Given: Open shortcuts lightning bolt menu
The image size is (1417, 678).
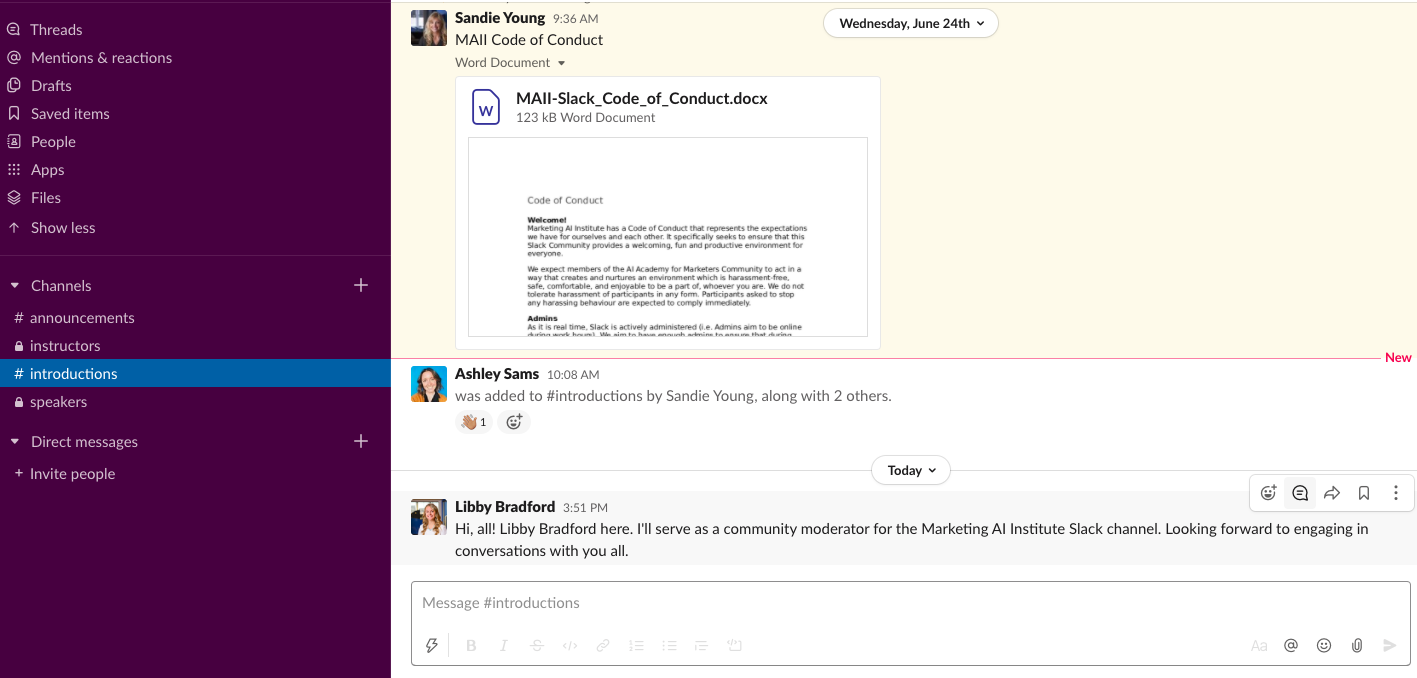Looking at the screenshot, I should pyautogui.click(x=432, y=646).
